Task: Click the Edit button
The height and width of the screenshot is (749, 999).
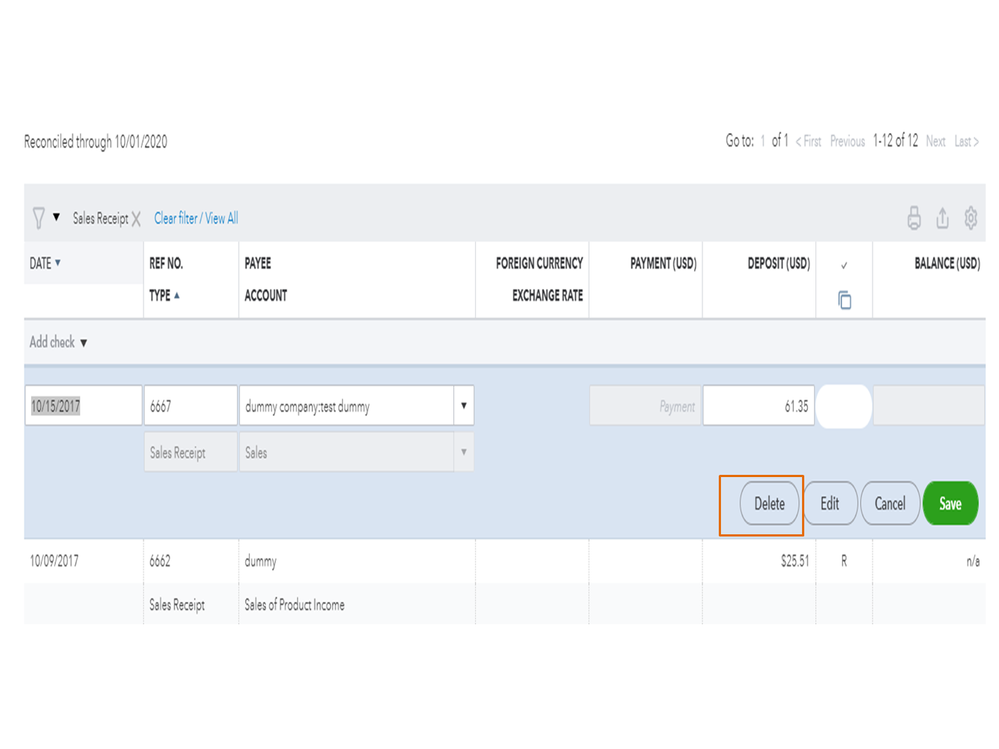Action: (830, 504)
